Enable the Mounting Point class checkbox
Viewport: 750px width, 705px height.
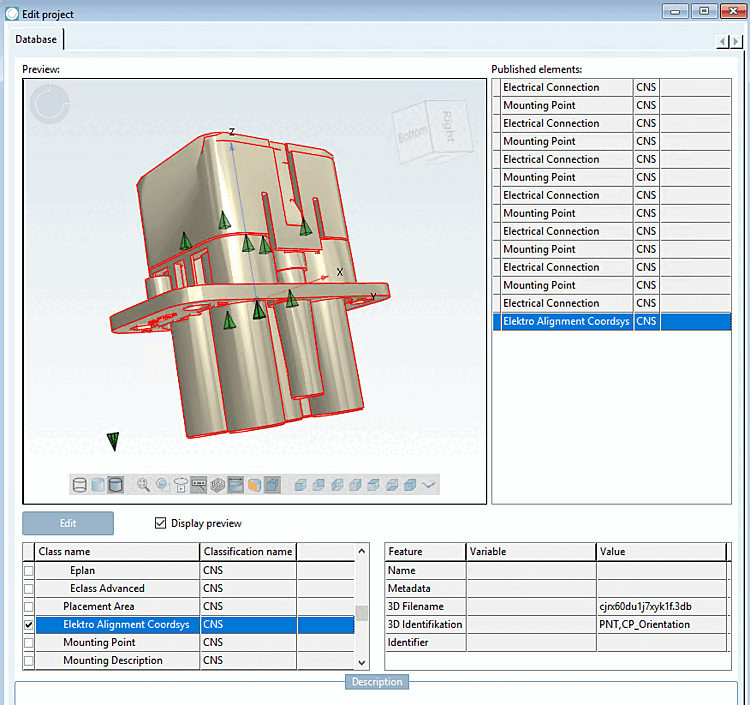[28, 643]
